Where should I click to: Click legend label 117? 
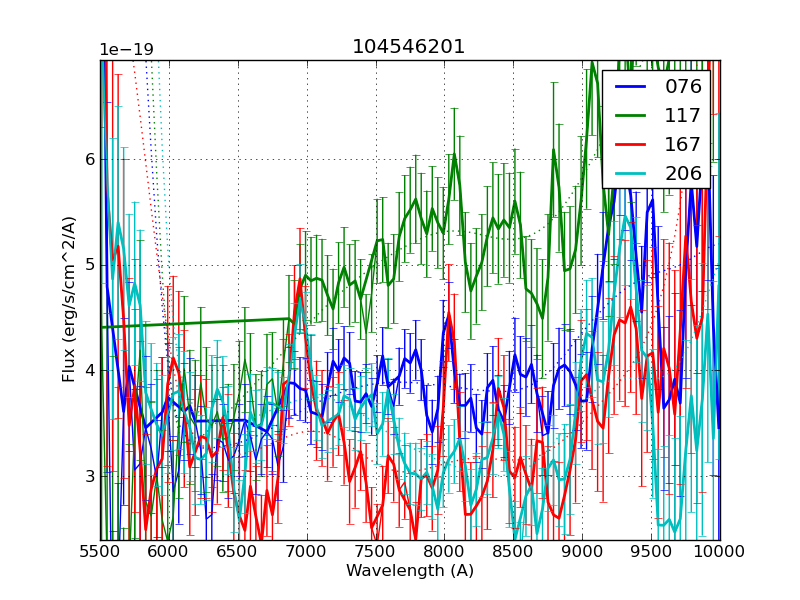pos(683,116)
